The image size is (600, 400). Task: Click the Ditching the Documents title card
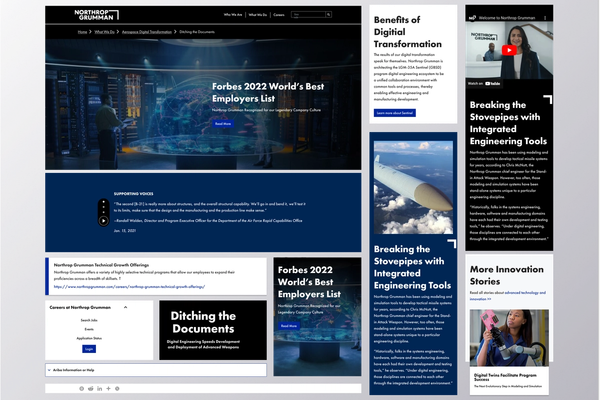point(213,330)
